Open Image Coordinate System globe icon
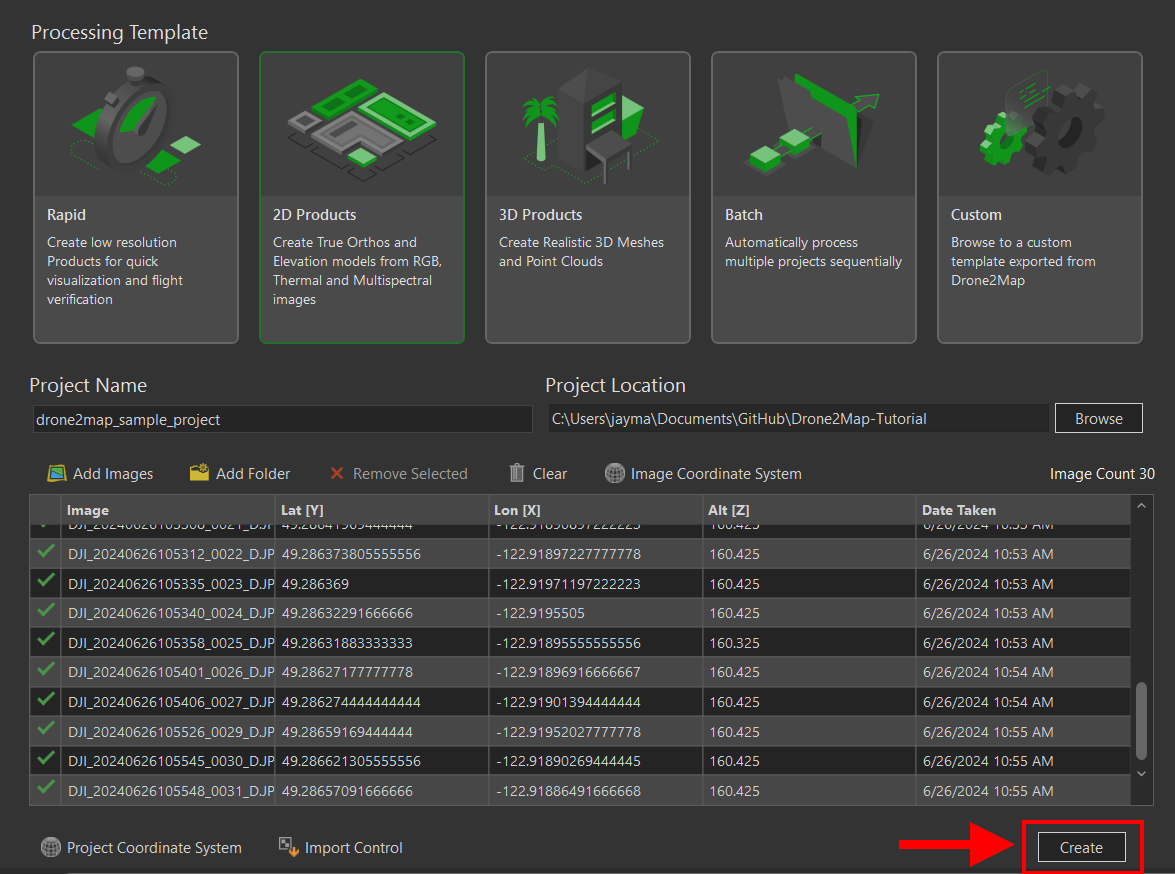This screenshot has width=1175, height=874. coord(615,474)
